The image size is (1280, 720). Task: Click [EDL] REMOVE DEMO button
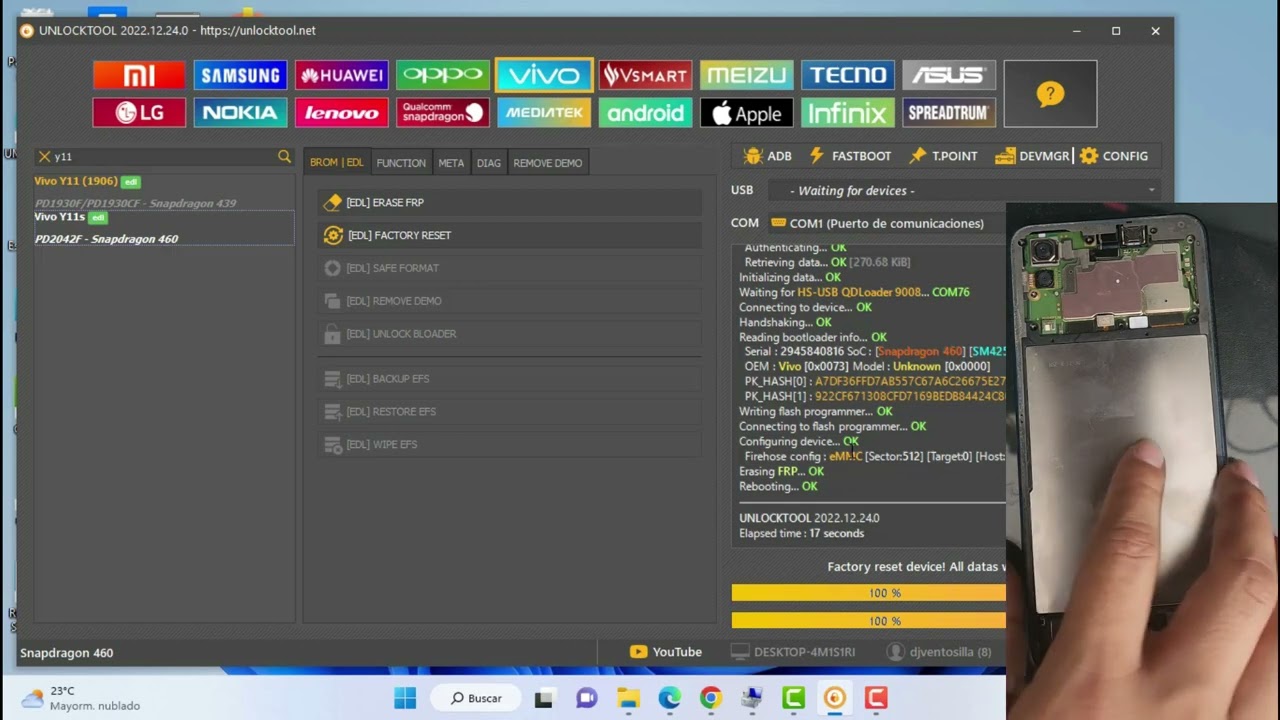coord(509,301)
